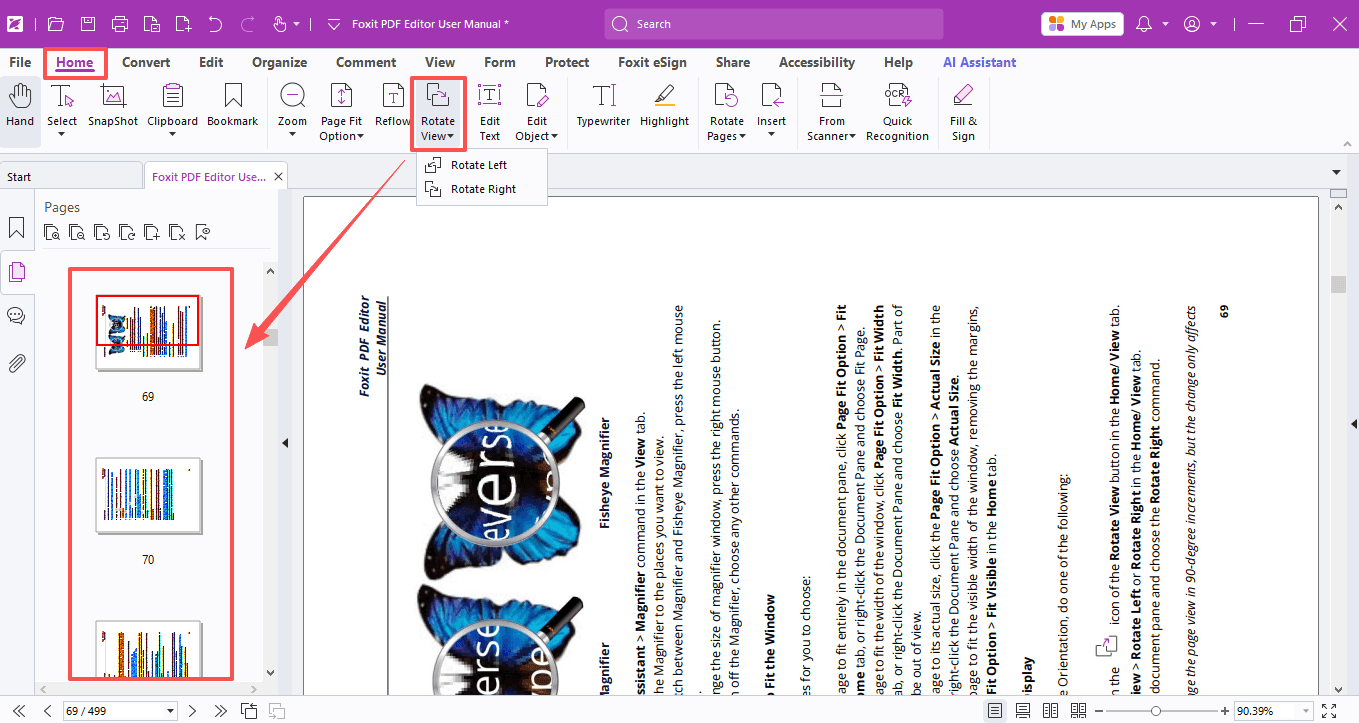Viewport: 1359px width, 723px height.
Task: Switch to the Protect tab
Action: (567, 62)
